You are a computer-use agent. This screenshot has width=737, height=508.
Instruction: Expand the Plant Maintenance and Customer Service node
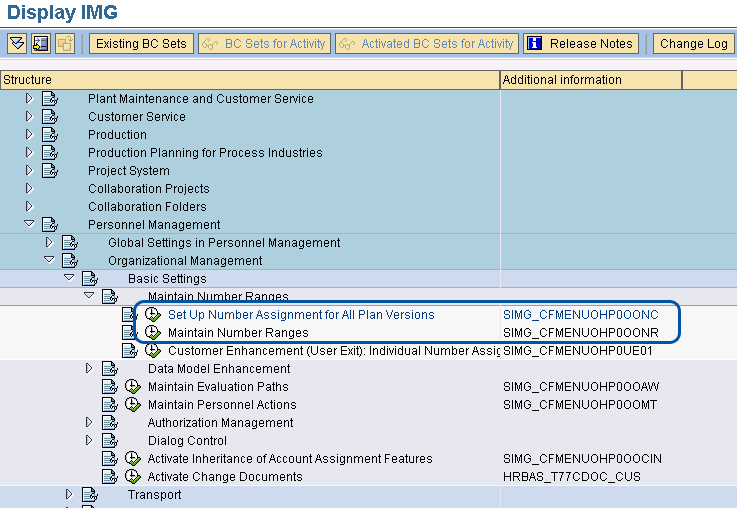coord(29,99)
